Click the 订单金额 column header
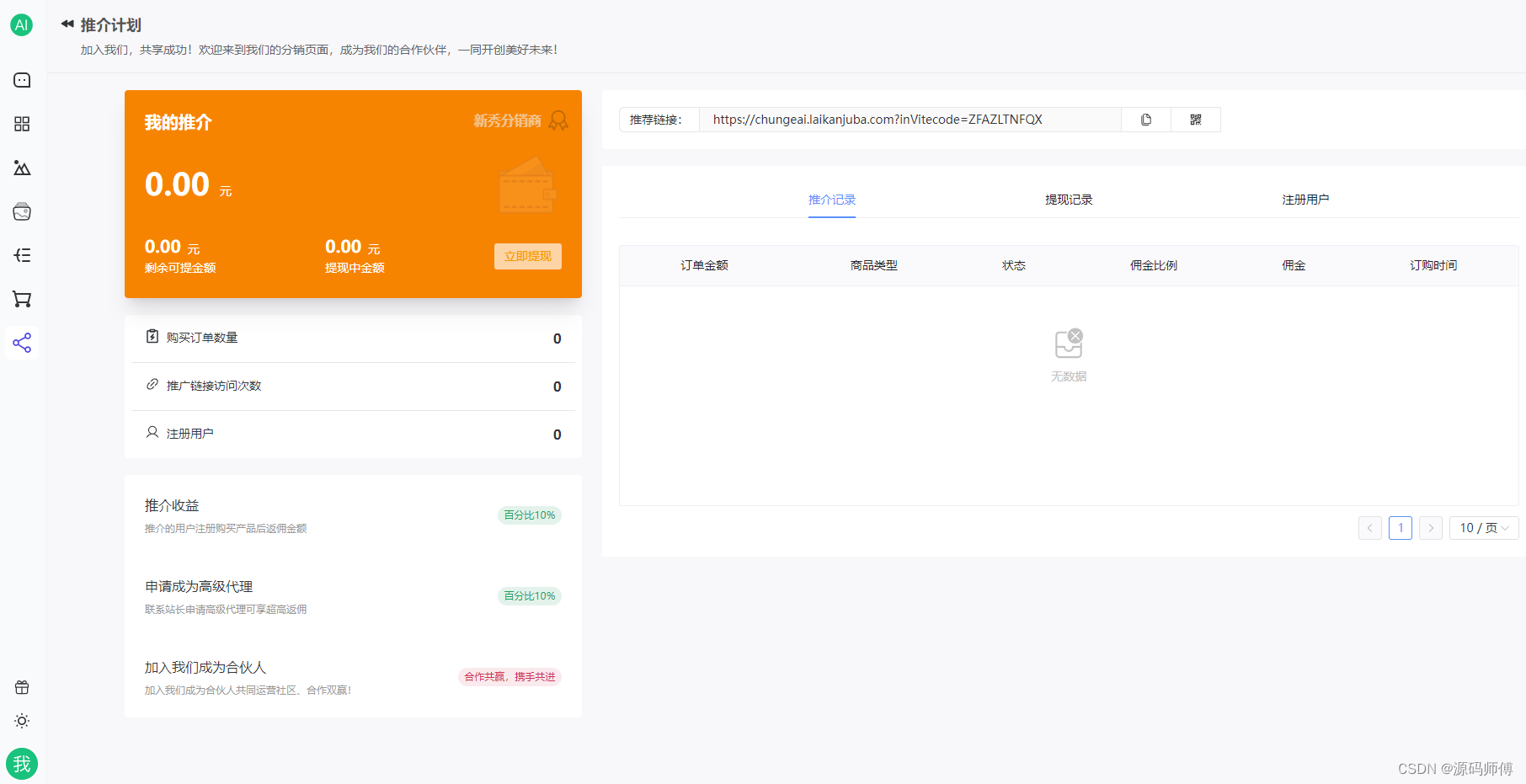Viewport: 1526px width, 784px height. 704,265
